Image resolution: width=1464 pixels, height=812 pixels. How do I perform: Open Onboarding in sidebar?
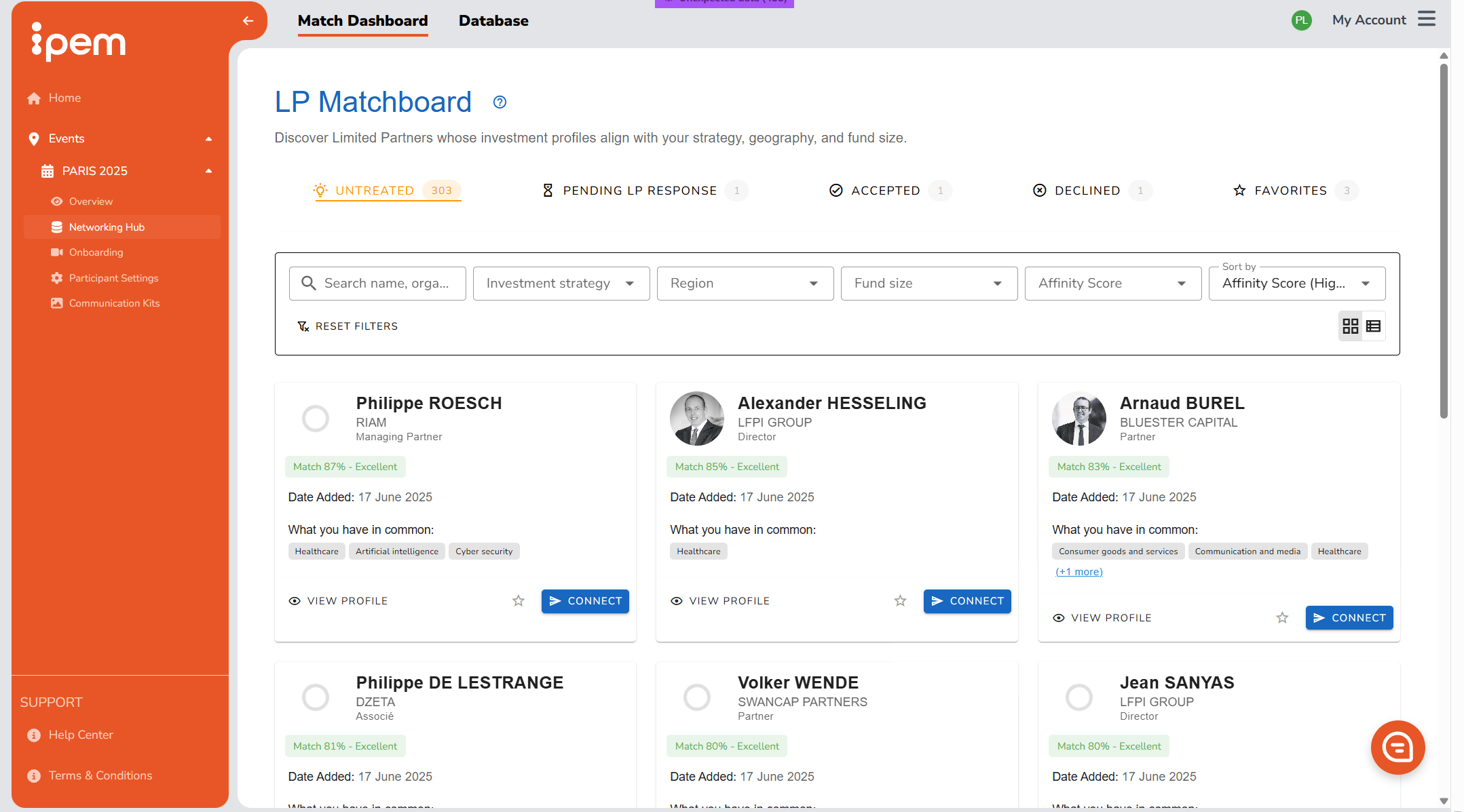(96, 252)
